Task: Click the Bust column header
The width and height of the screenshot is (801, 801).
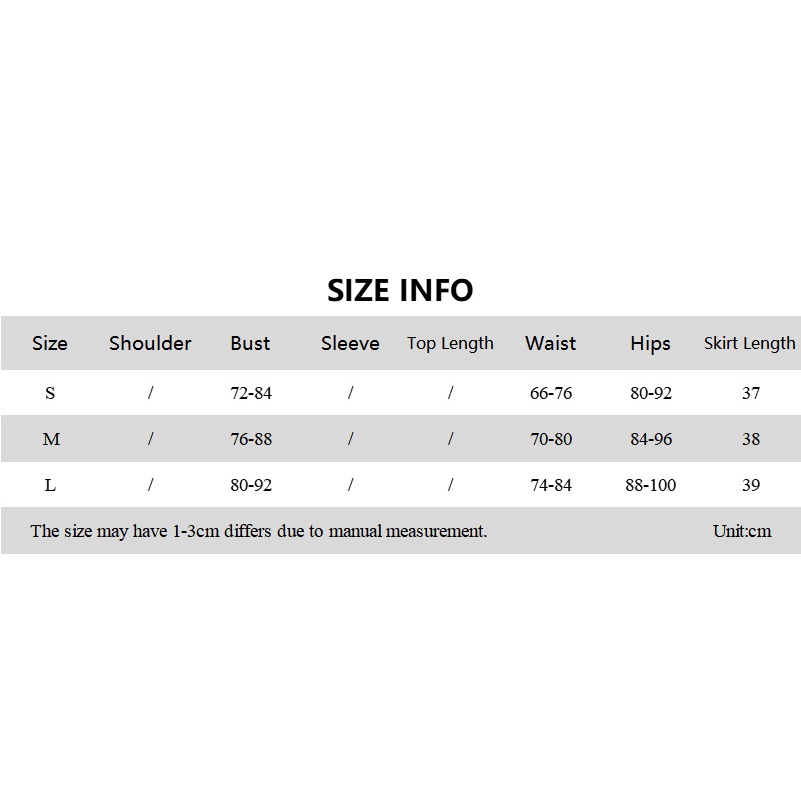Action: tap(250, 343)
